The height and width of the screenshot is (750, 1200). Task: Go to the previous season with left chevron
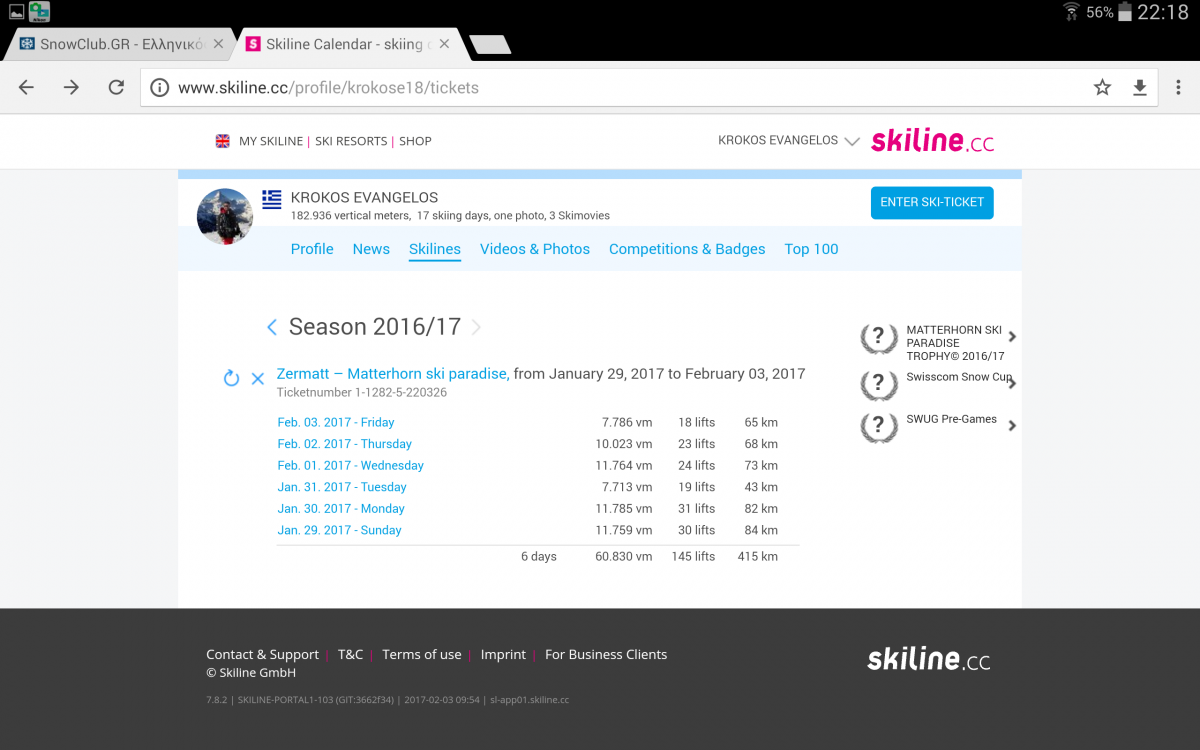(272, 327)
